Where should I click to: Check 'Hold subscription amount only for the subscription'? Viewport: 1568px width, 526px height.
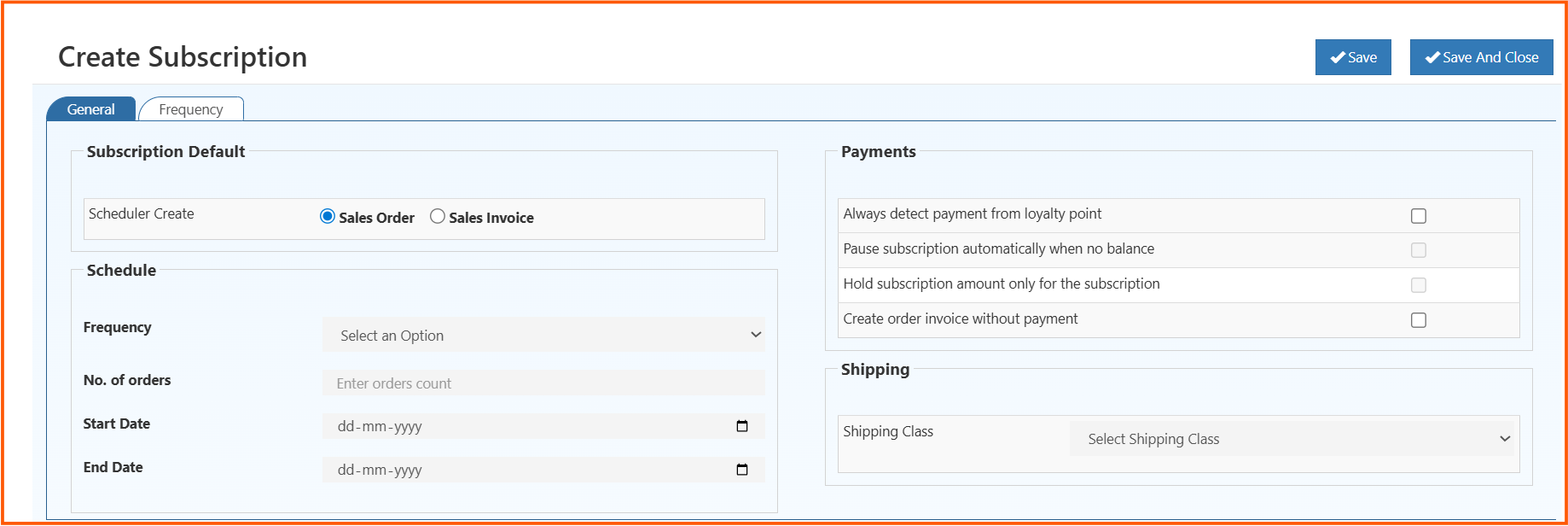(1419, 285)
